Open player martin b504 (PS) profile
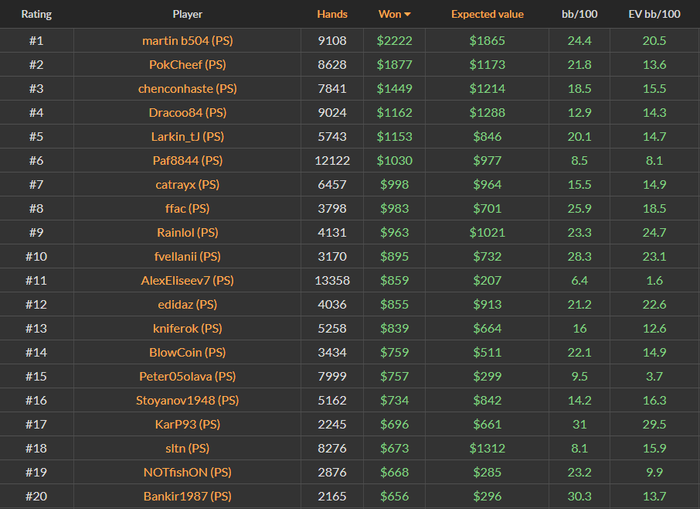Image resolution: width=700 pixels, height=509 pixels. coord(187,41)
